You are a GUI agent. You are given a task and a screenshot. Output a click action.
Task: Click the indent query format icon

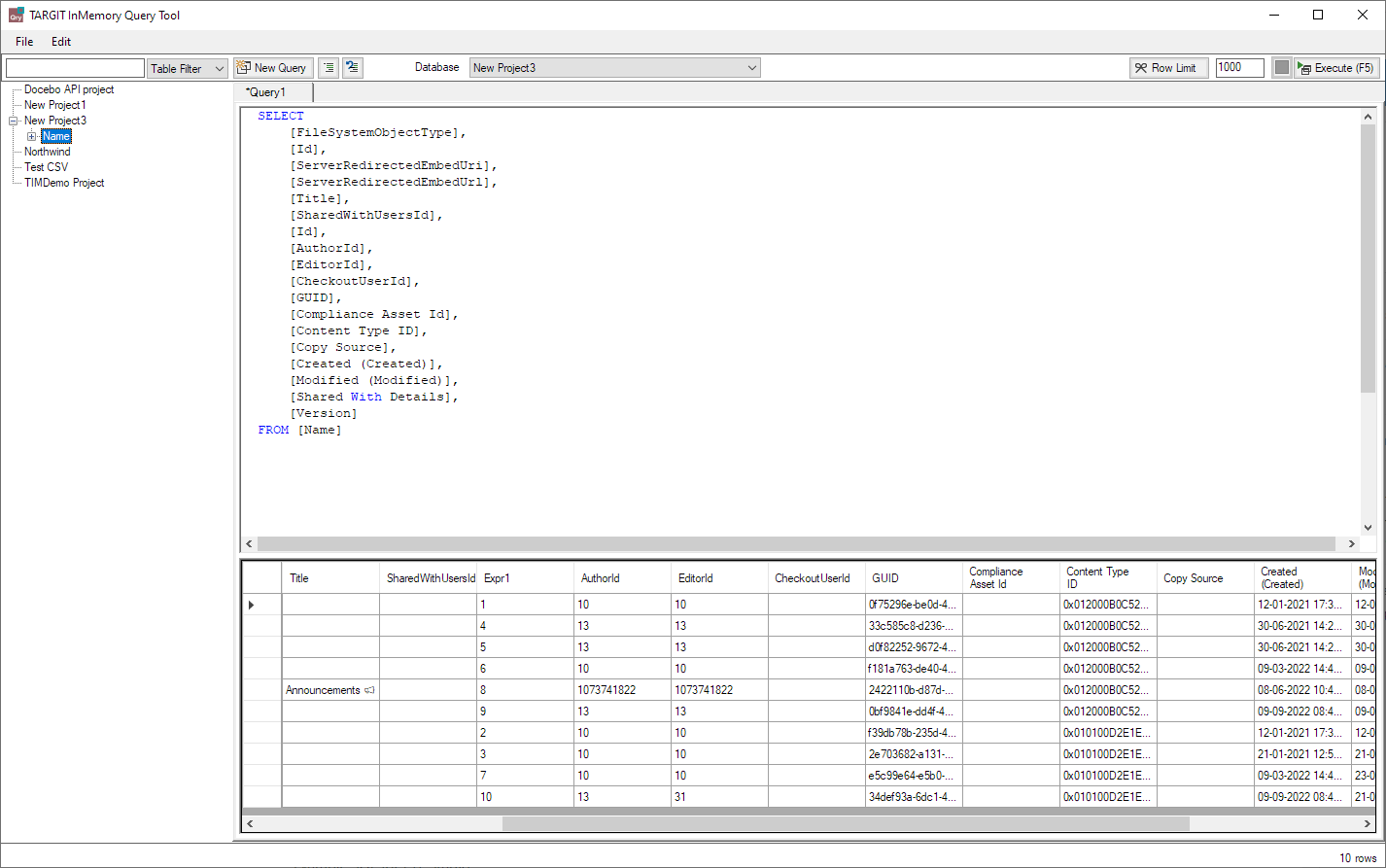pos(329,68)
